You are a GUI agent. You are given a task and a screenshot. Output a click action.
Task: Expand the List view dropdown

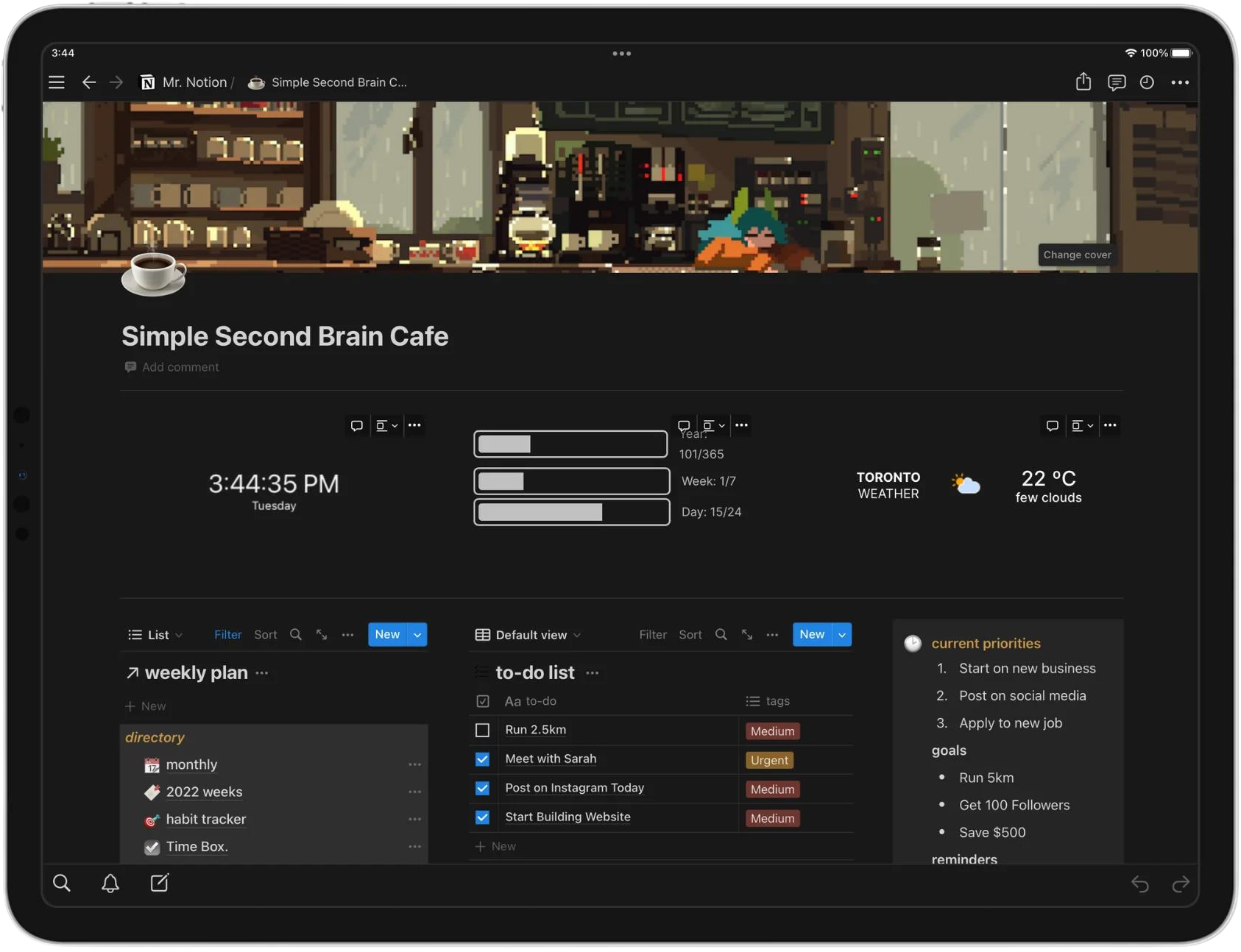[155, 635]
